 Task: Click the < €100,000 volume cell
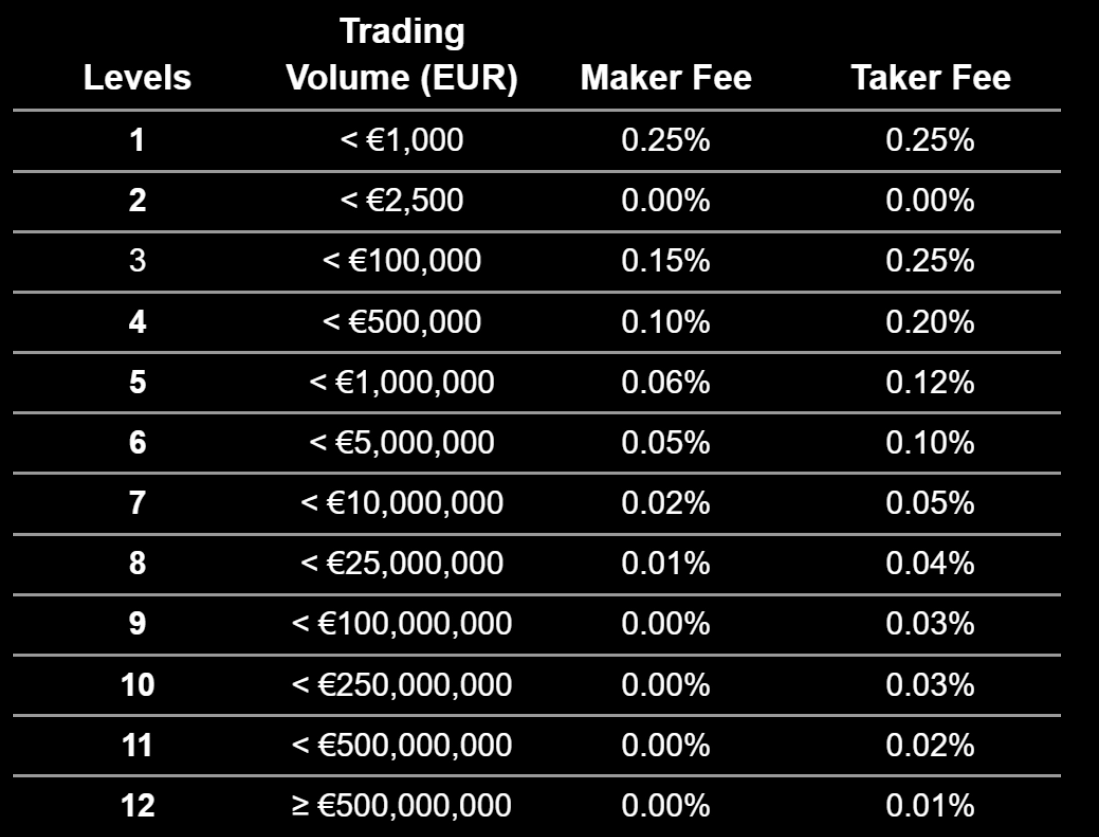(402, 261)
